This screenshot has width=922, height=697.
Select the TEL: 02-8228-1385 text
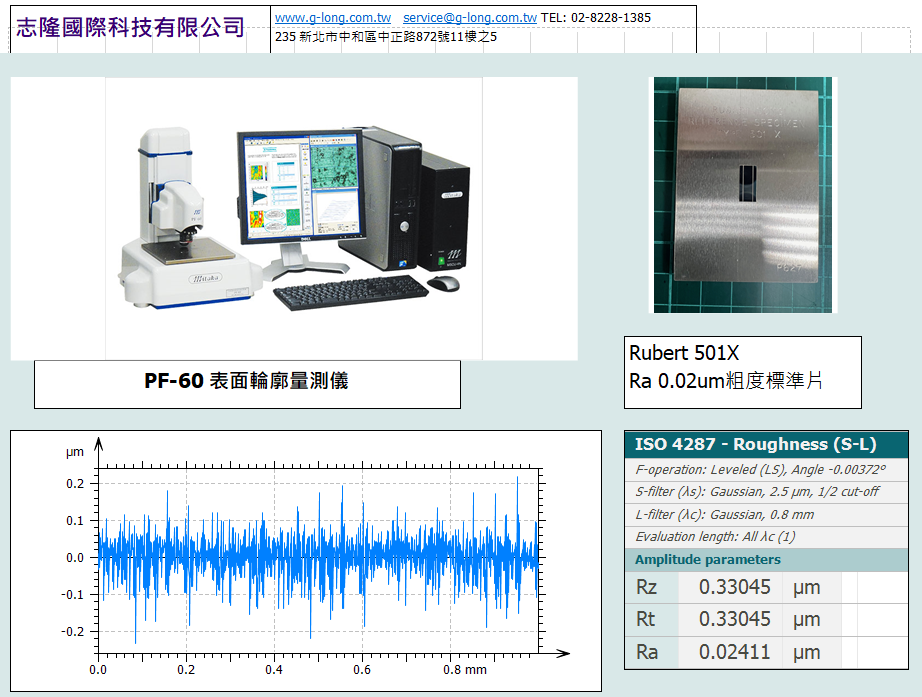tap(596, 18)
